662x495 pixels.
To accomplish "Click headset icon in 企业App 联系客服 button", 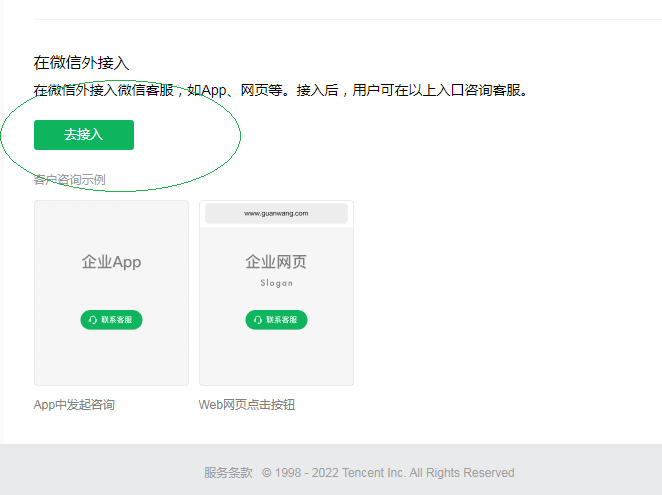I will pyautogui.click(x=92, y=320).
